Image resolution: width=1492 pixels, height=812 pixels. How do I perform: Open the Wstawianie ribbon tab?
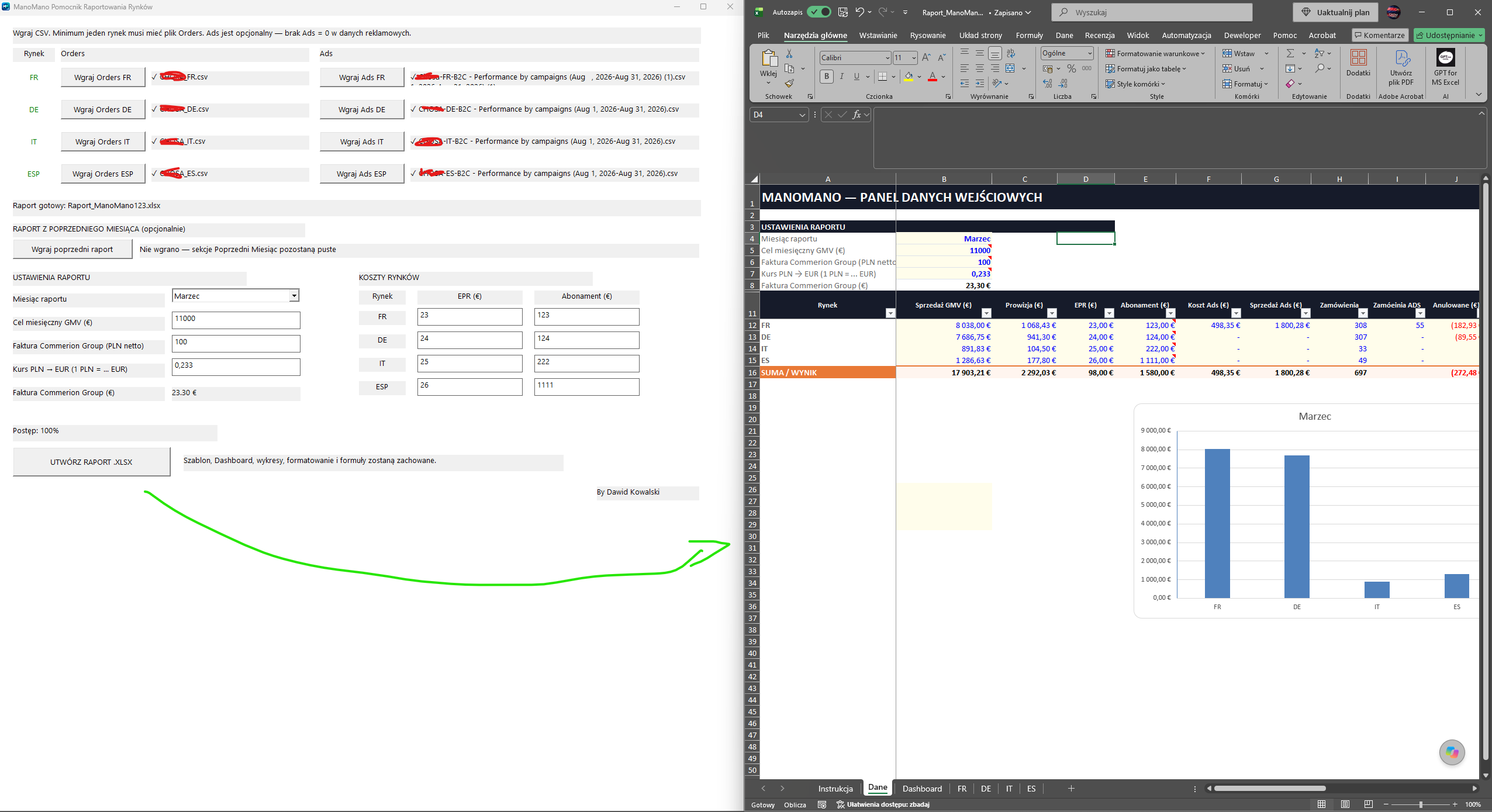coord(878,35)
